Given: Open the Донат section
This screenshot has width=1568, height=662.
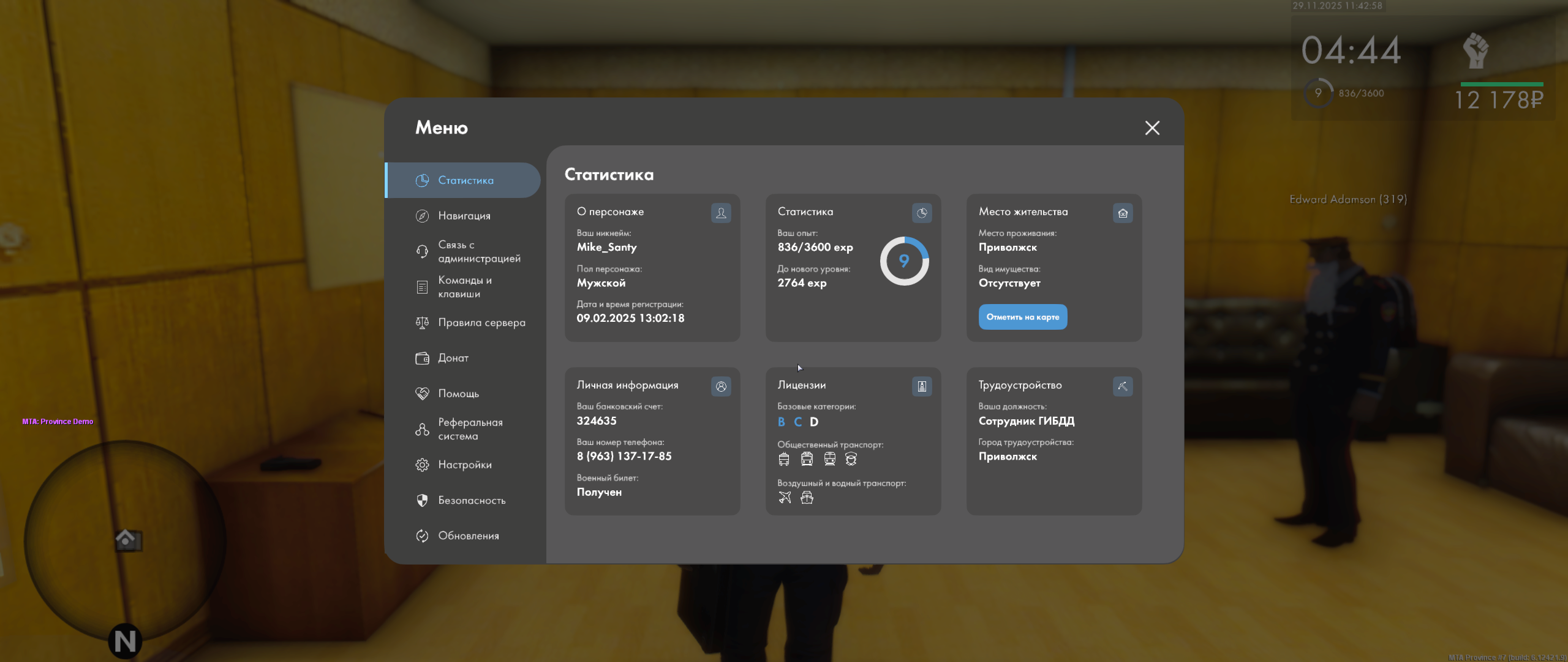Looking at the screenshot, I should (453, 358).
